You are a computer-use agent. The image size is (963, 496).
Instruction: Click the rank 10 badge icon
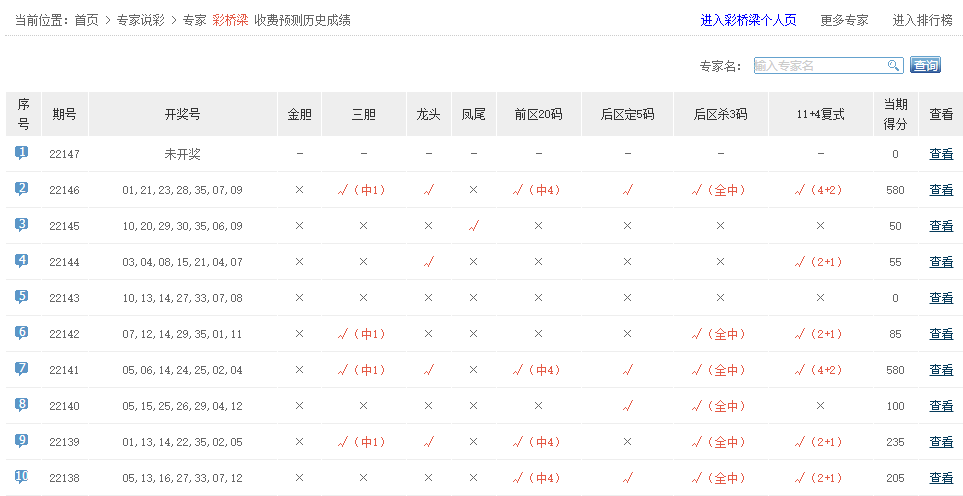click(x=22, y=477)
